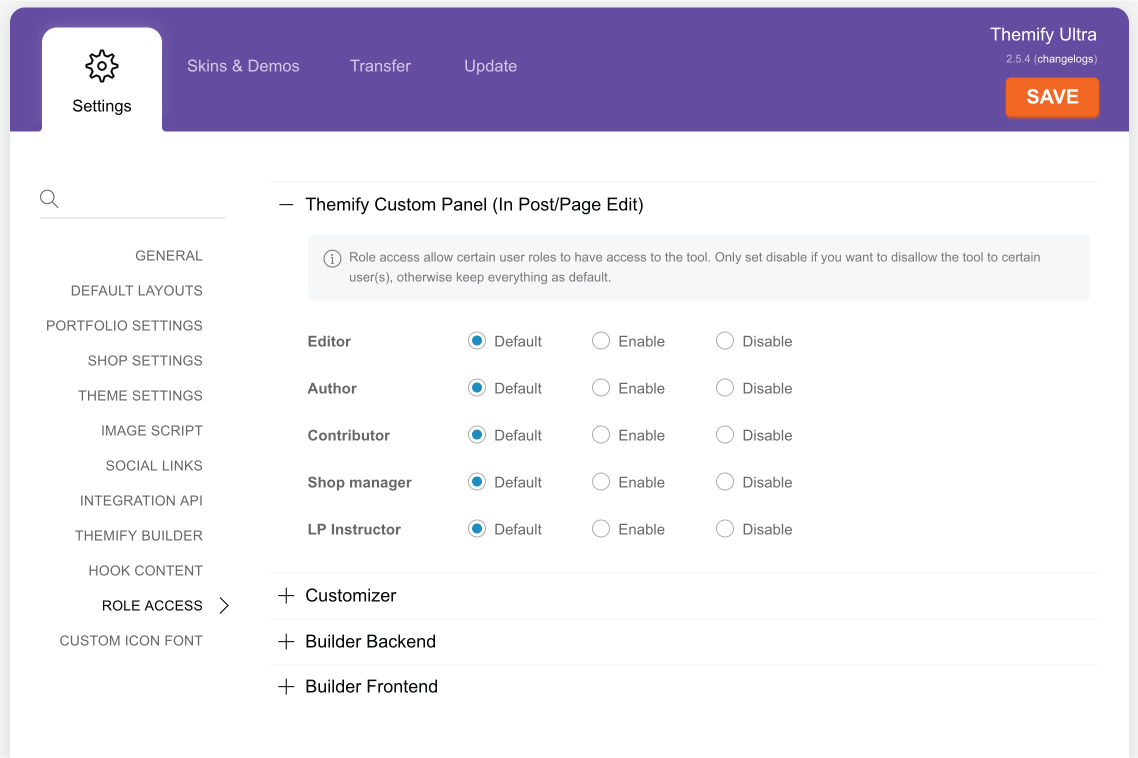Enable access for Contributor role
This screenshot has width=1138, height=758.
pos(601,435)
